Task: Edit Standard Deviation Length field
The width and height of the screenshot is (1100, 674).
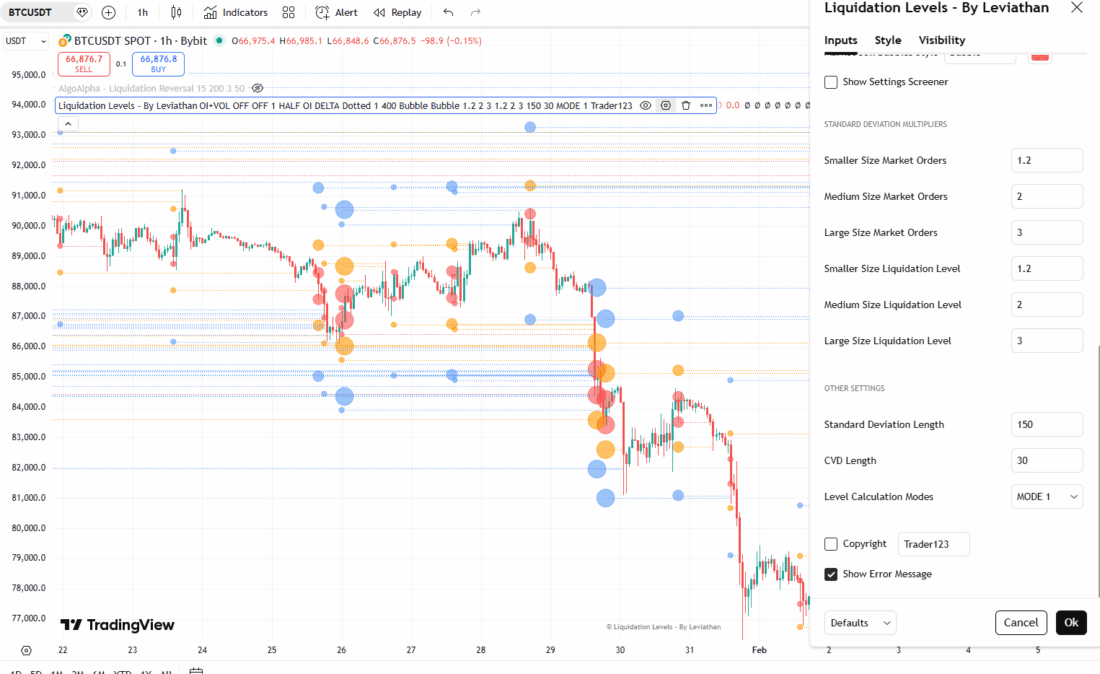Action: pyautogui.click(x=1046, y=424)
